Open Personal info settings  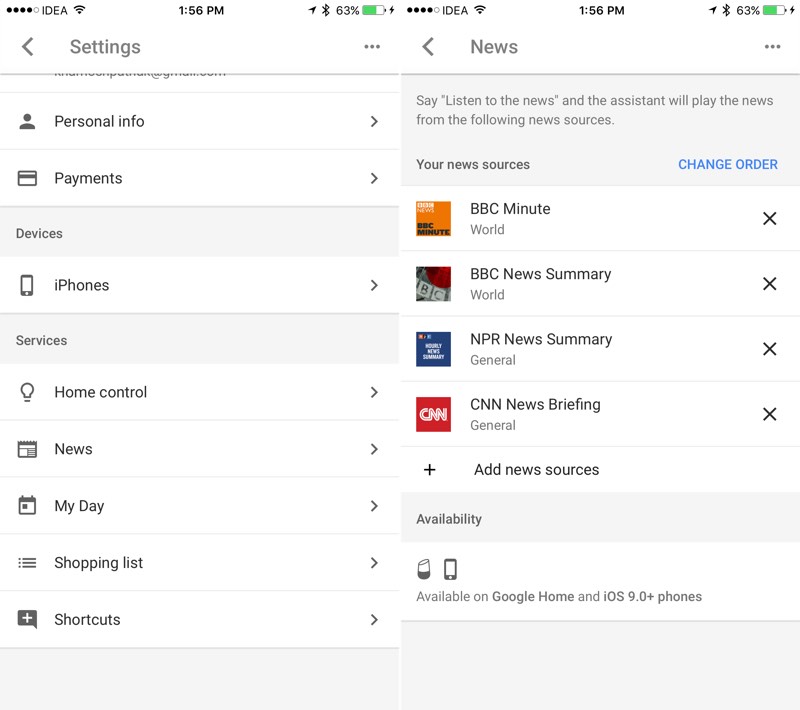coord(200,121)
